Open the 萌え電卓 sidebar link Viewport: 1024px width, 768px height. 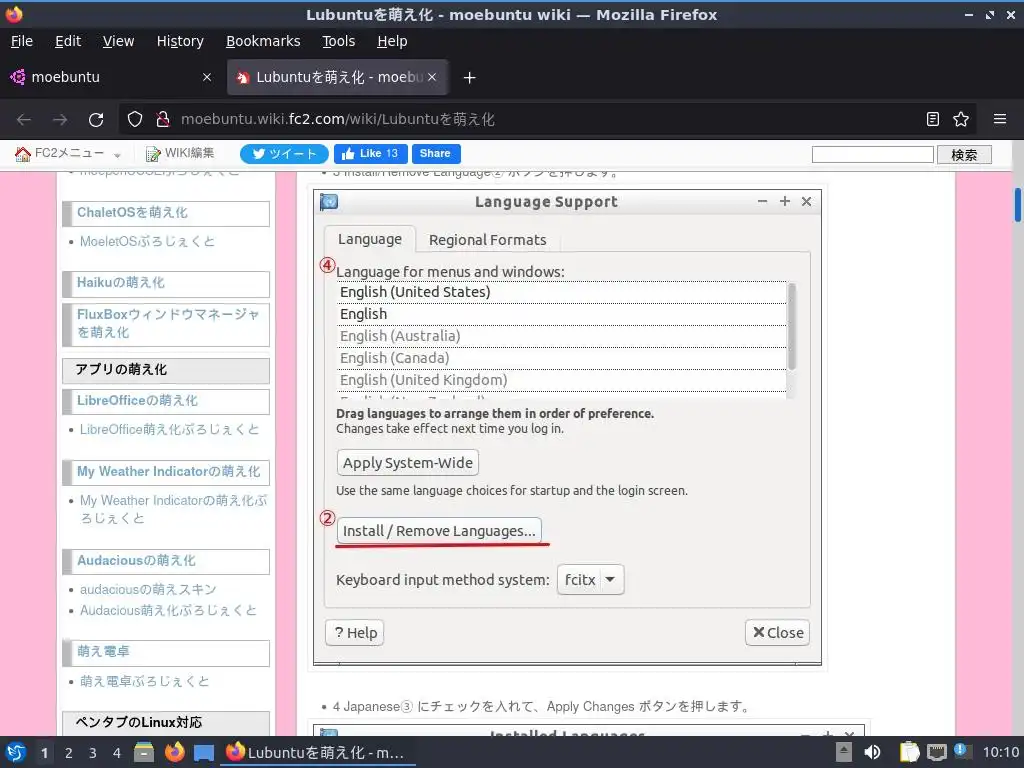[x=103, y=652]
